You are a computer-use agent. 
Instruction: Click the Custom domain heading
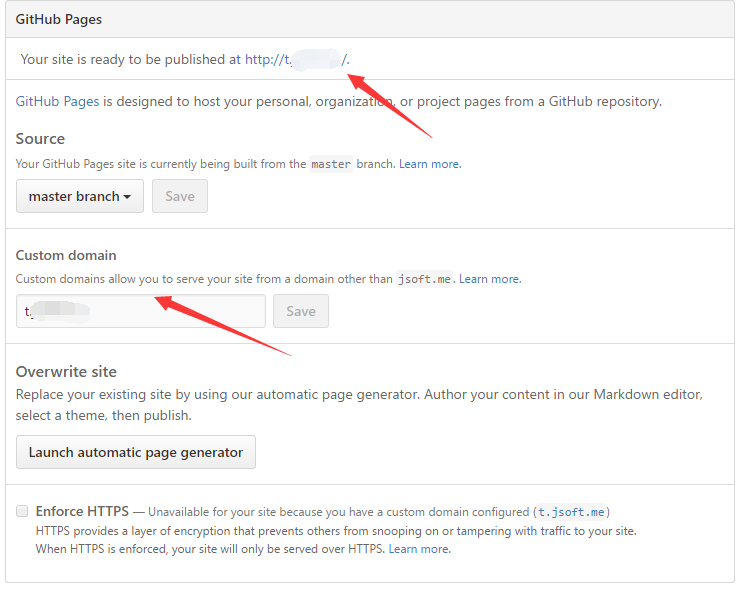tap(66, 255)
